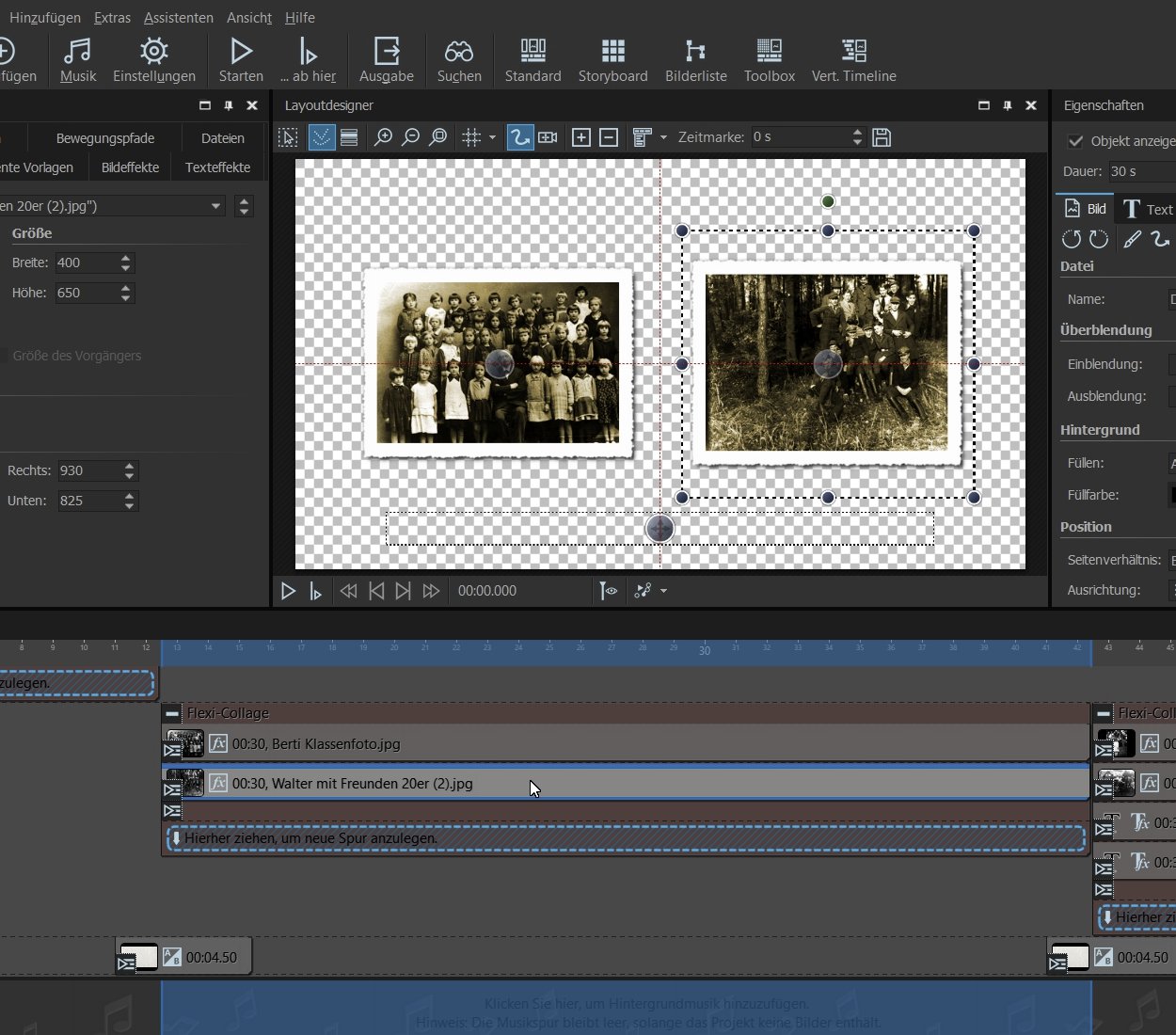The width and height of the screenshot is (1176, 1035).
Task: Open the grid options dropdown arrow
Action: point(492,138)
